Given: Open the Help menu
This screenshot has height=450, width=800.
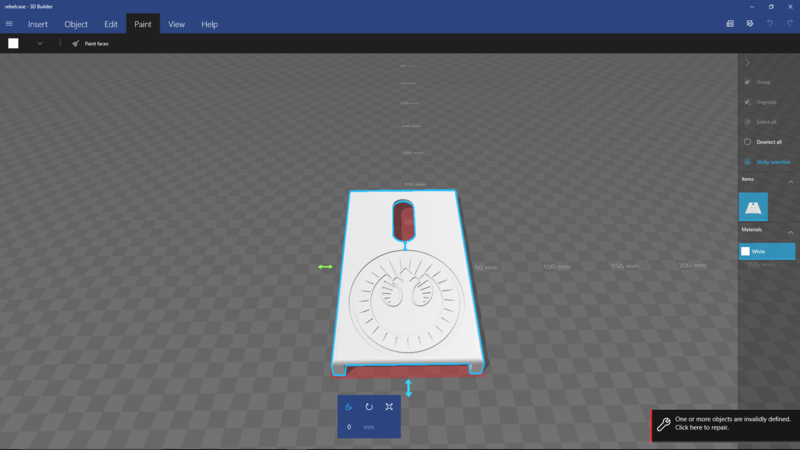Looking at the screenshot, I should click(x=209, y=24).
